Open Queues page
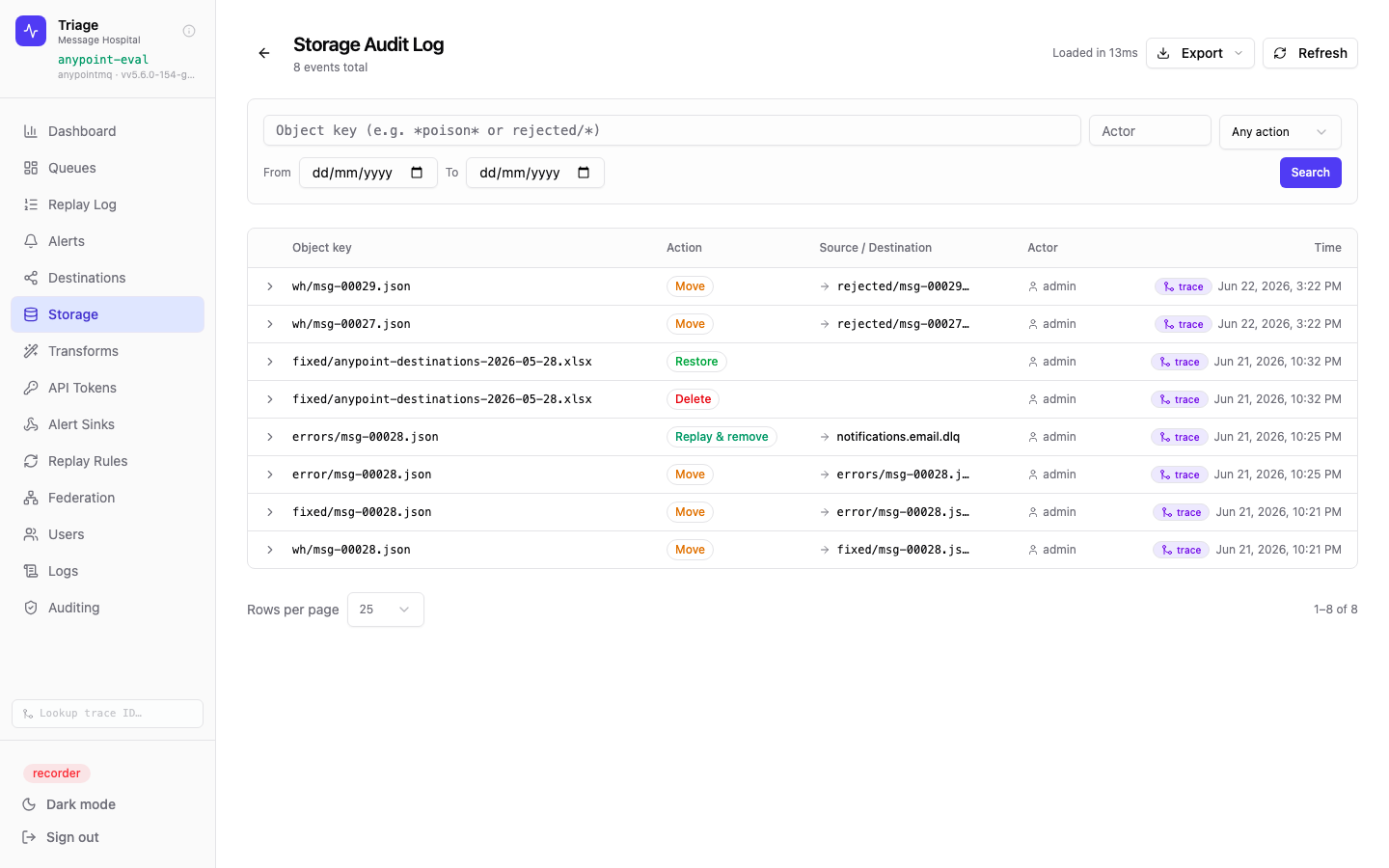Image resolution: width=1389 pixels, height=868 pixels. coord(107,168)
